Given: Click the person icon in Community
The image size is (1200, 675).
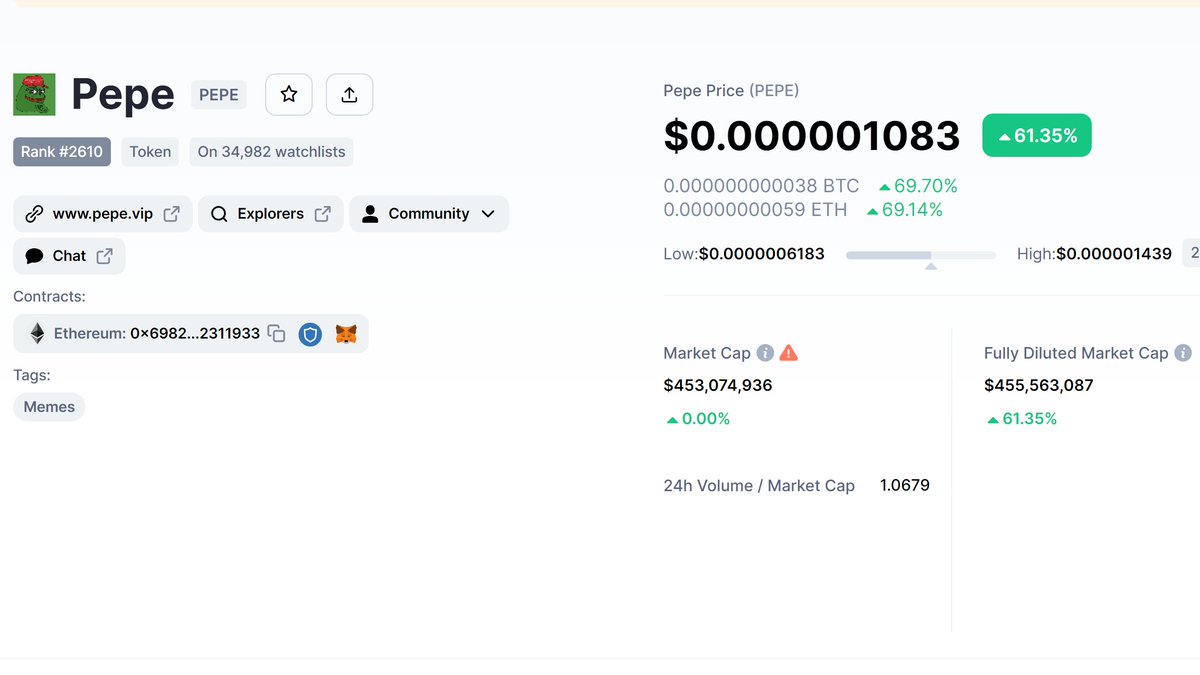Looking at the screenshot, I should click(370, 214).
